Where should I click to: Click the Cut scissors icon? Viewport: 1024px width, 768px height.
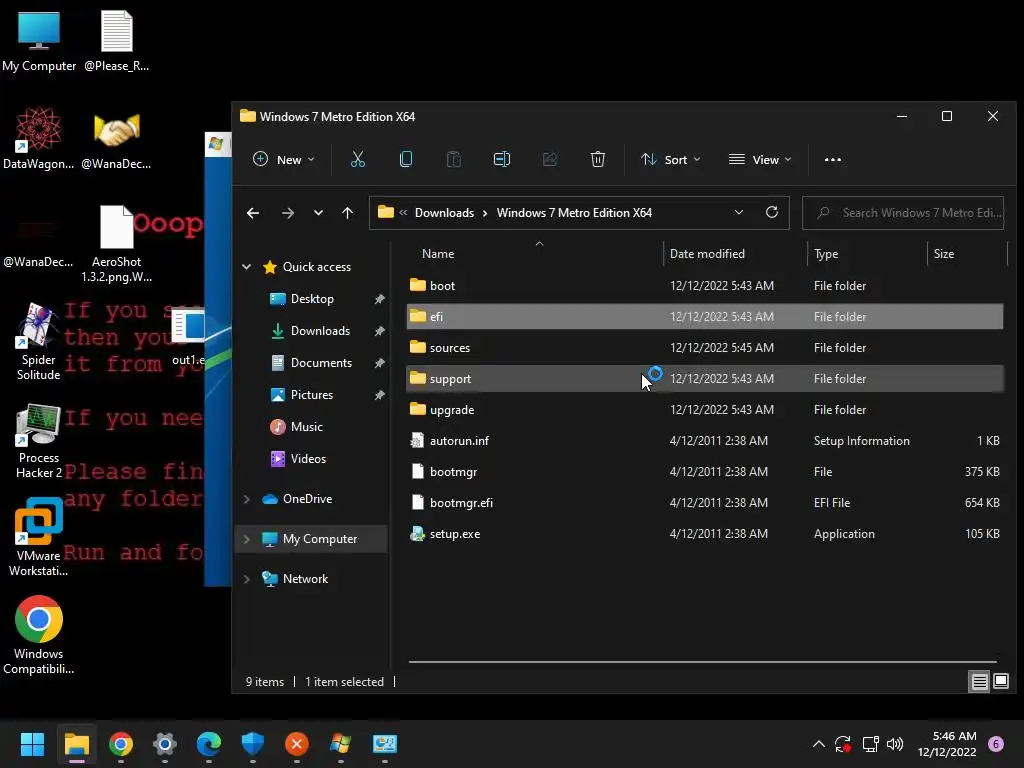[x=357, y=159]
